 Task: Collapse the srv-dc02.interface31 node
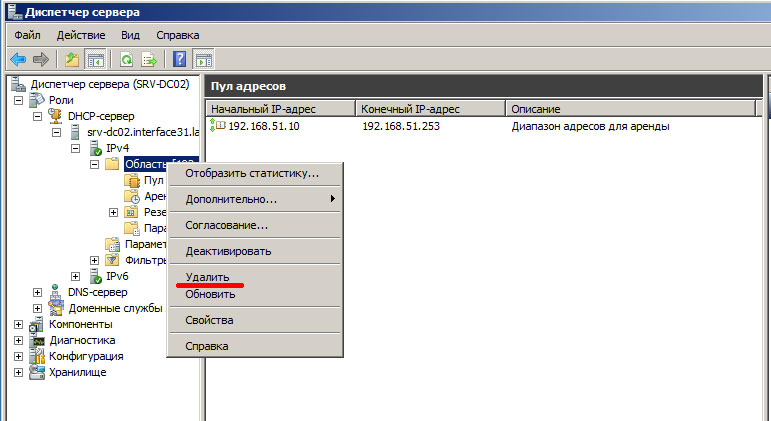click(x=57, y=132)
